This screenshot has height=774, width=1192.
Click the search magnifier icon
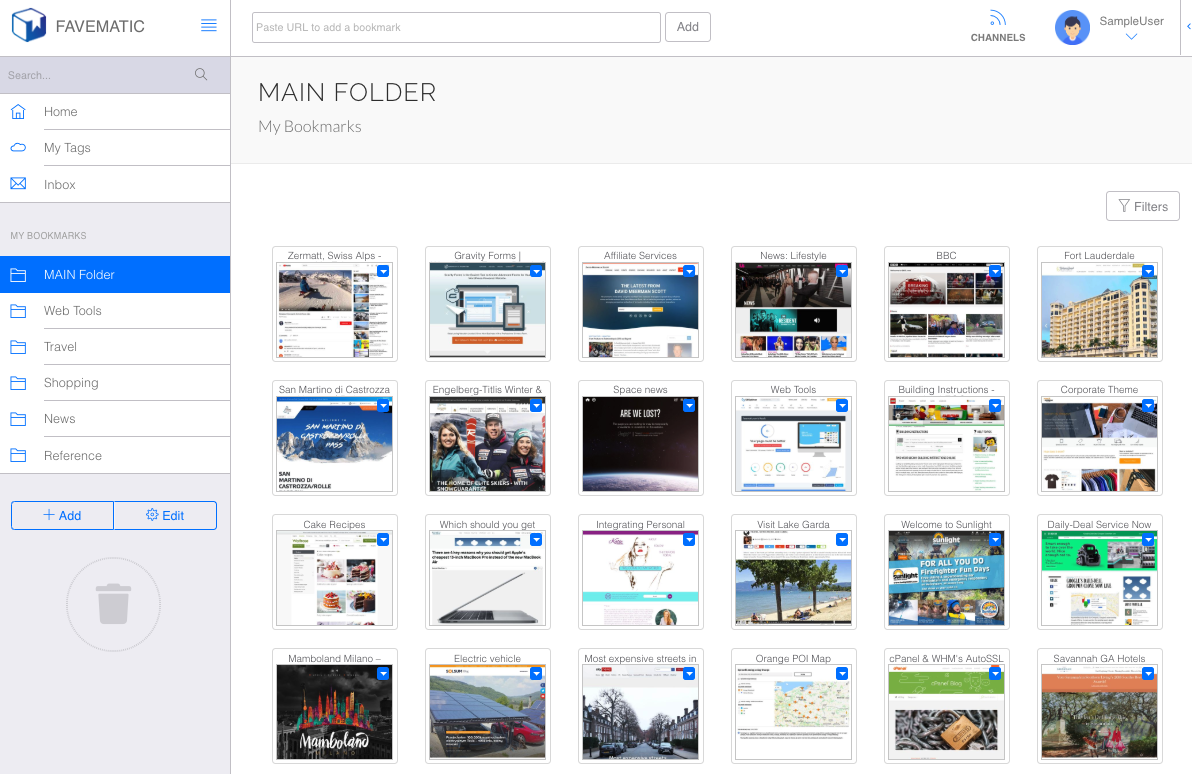(x=201, y=74)
